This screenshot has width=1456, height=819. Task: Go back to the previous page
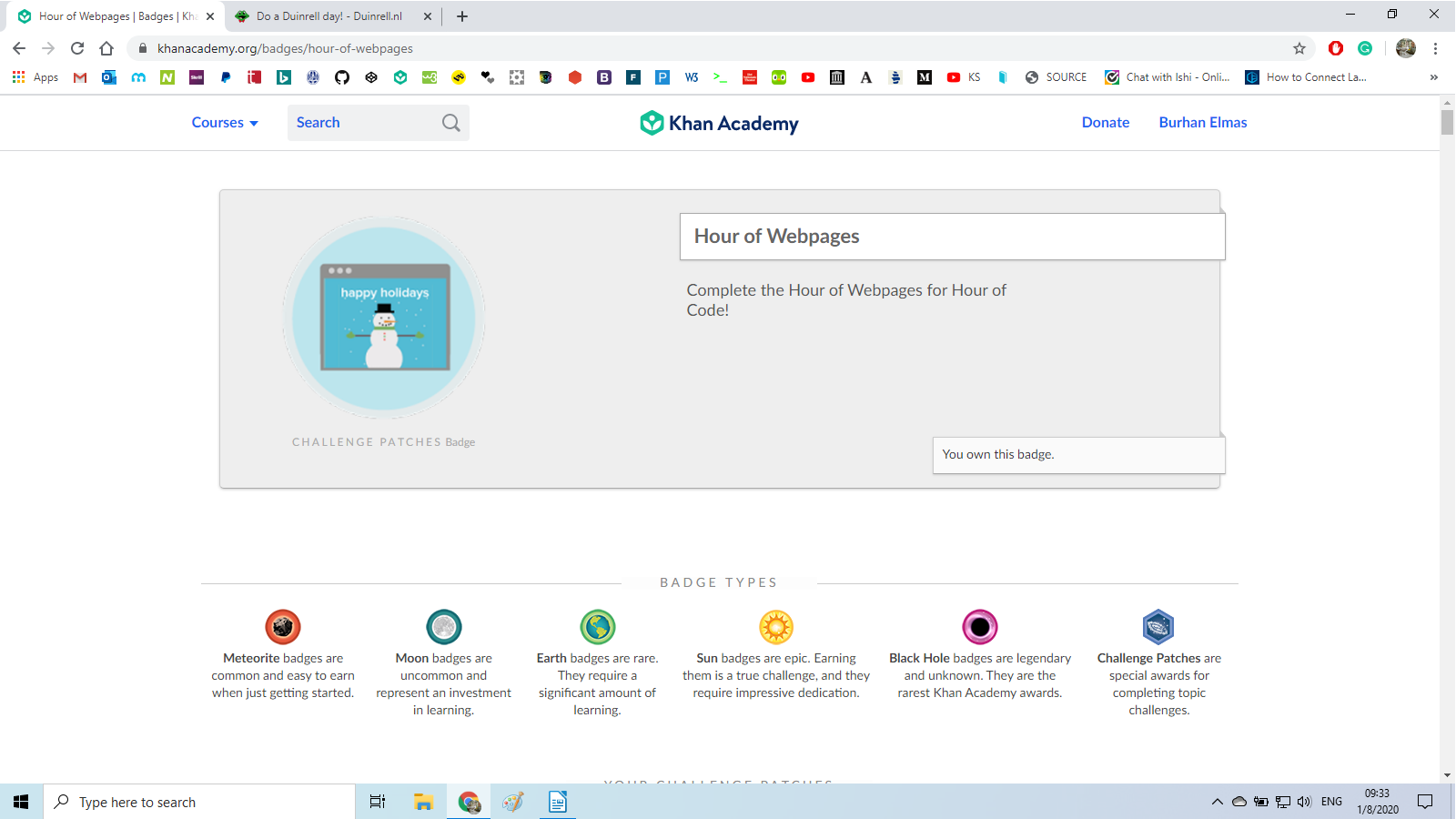click(19, 48)
